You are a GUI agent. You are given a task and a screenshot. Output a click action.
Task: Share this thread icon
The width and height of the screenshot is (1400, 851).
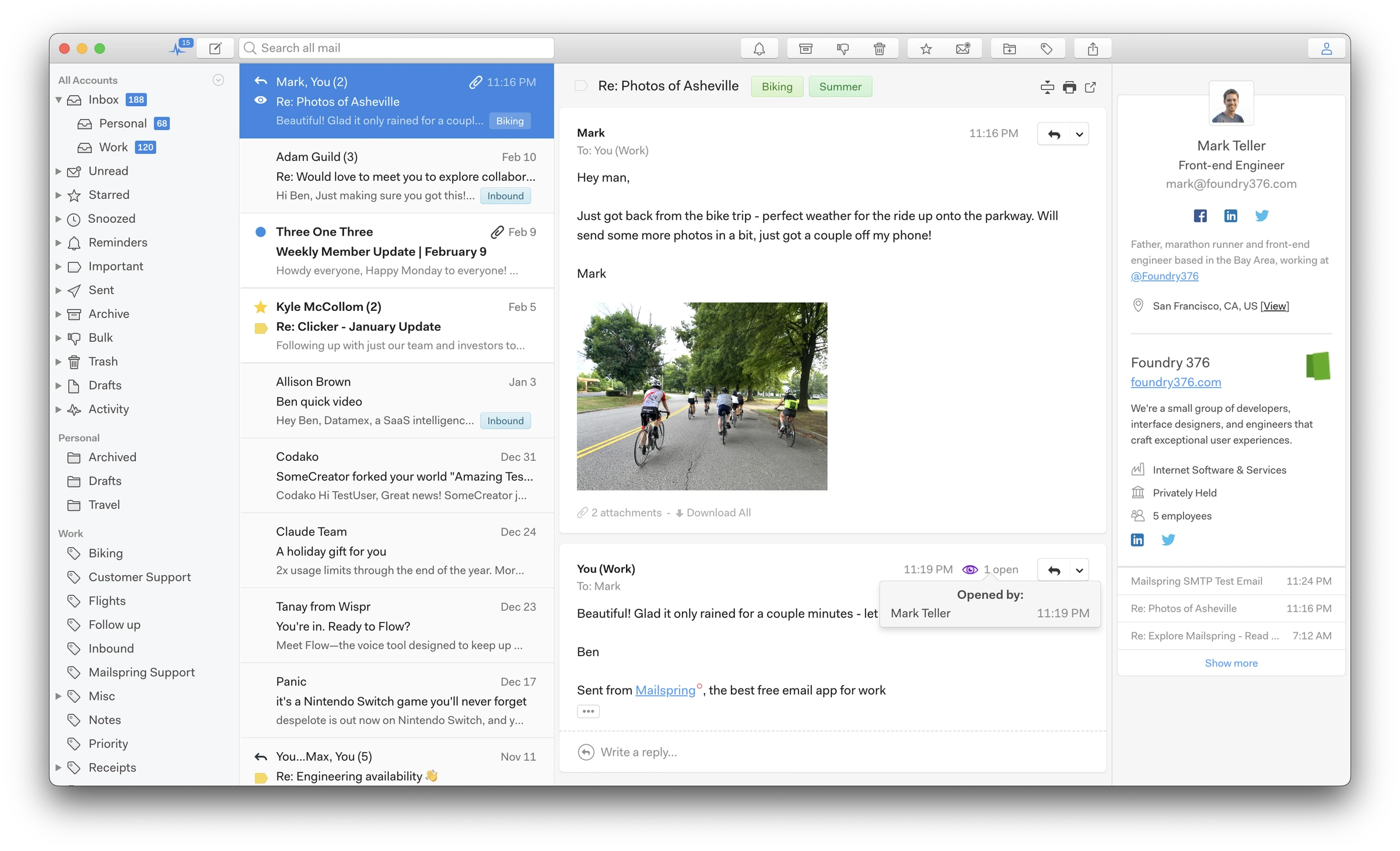coord(1093,49)
